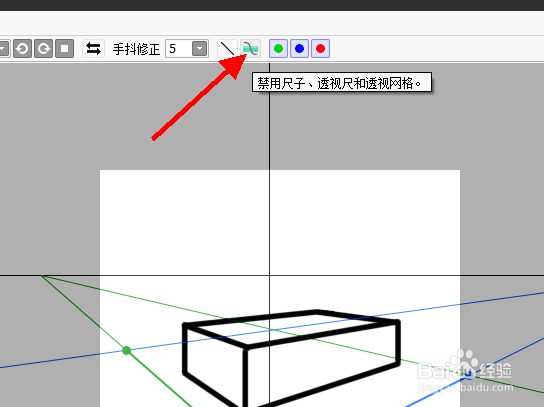The height and width of the screenshot is (407, 544).
Task: Toggle the disable rulers and perspective grid button
Action: tap(250, 49)
